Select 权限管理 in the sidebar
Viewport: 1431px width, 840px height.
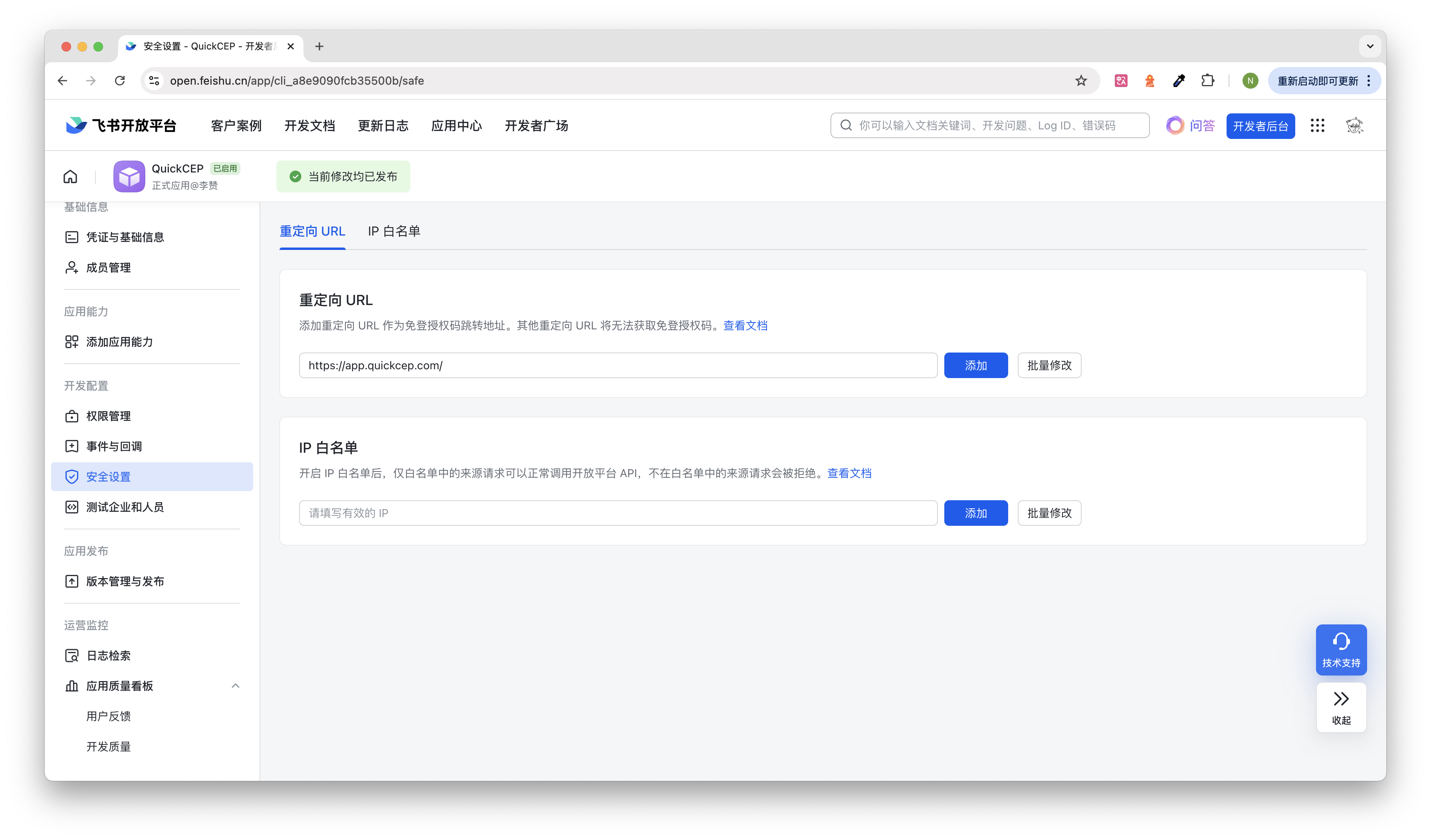[x=109, y=416]
